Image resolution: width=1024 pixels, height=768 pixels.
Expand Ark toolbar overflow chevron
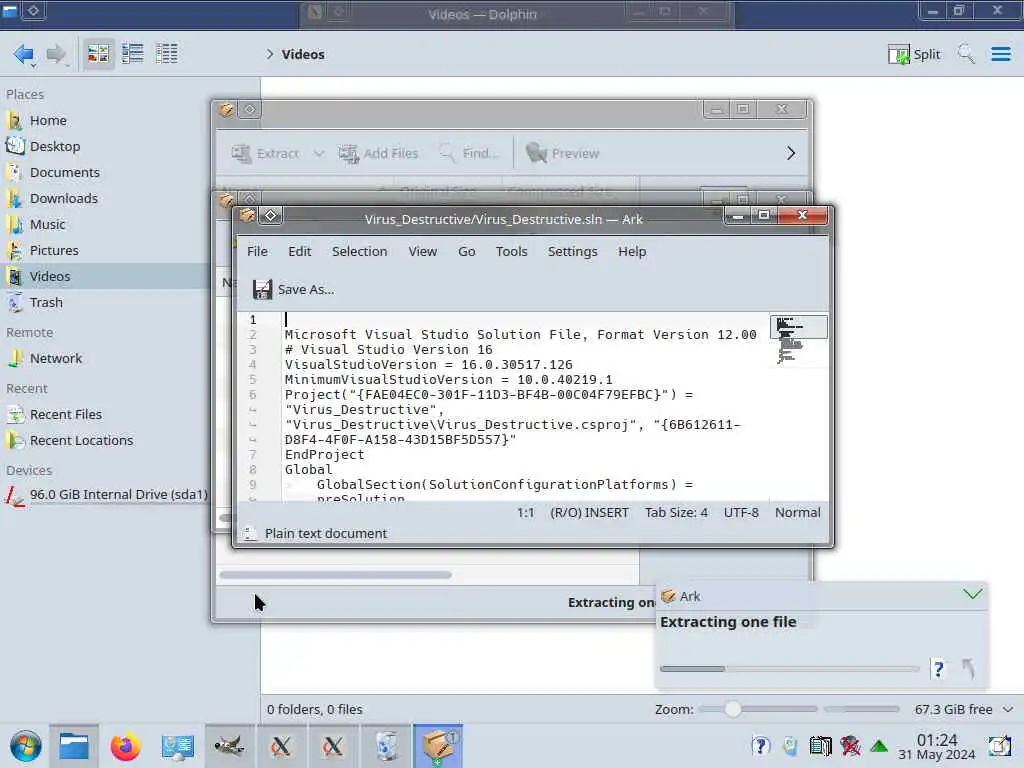pyautogui.click(x=791, y=153)
